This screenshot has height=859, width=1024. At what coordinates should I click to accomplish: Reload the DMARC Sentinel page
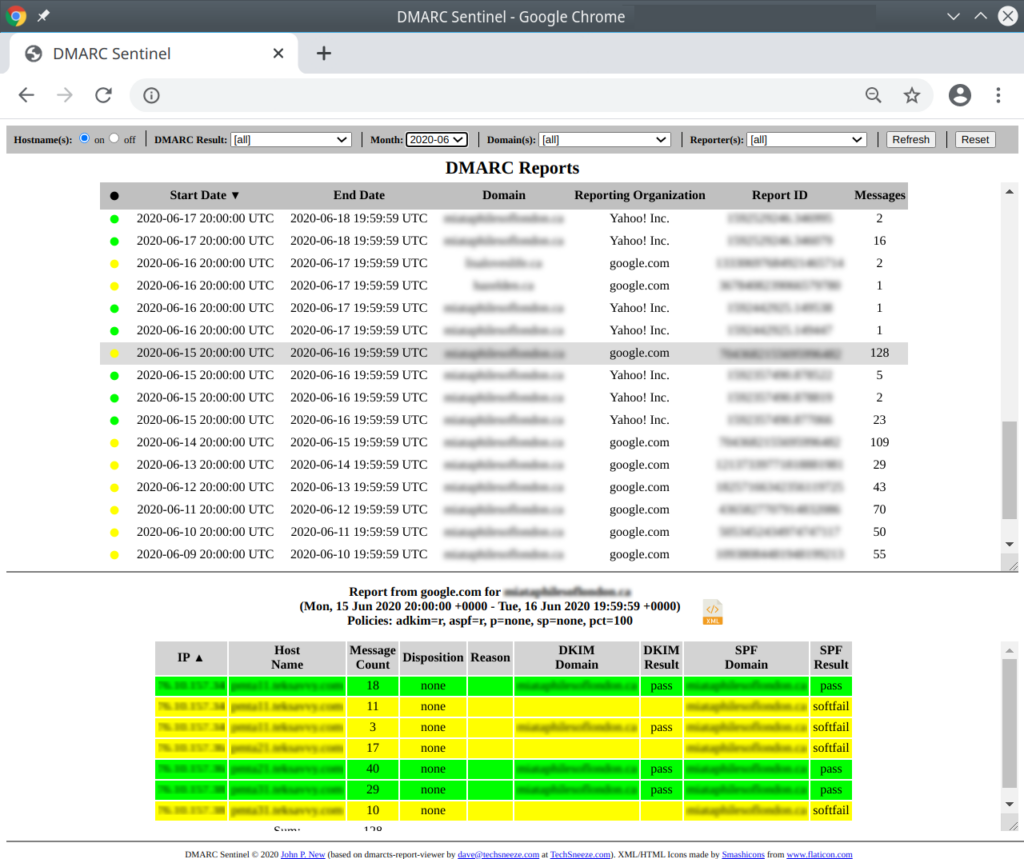103,95
